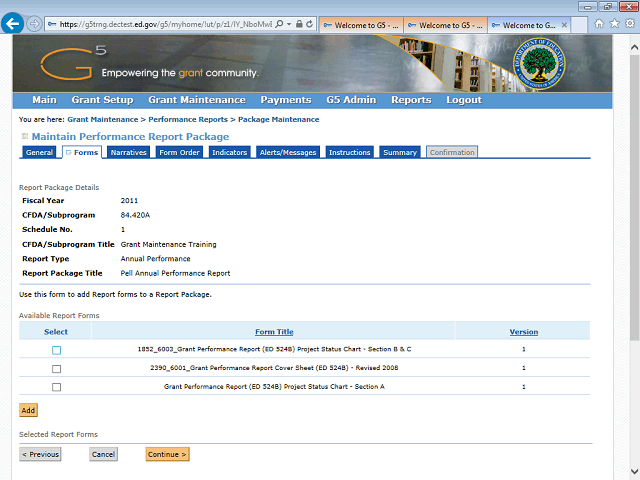Follow Performance Reports breadcrumb link
Image resolution: width=640 pixels, height=480 pixels.
(x=188, y=120)
